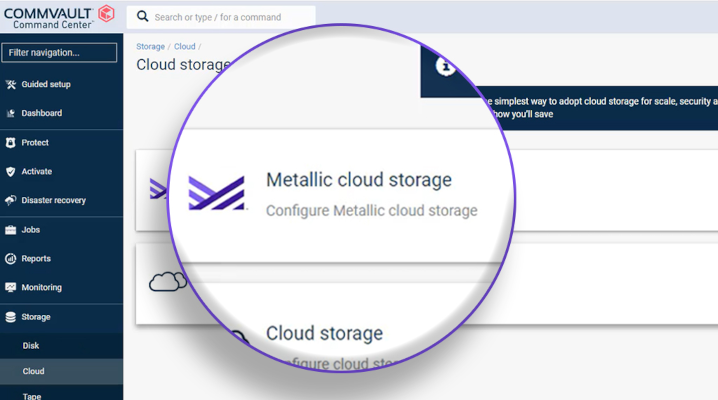Click the info icon on banner
Image resolution: width=718 pixels, height=400 pixels.
click(x=446, y=66)
